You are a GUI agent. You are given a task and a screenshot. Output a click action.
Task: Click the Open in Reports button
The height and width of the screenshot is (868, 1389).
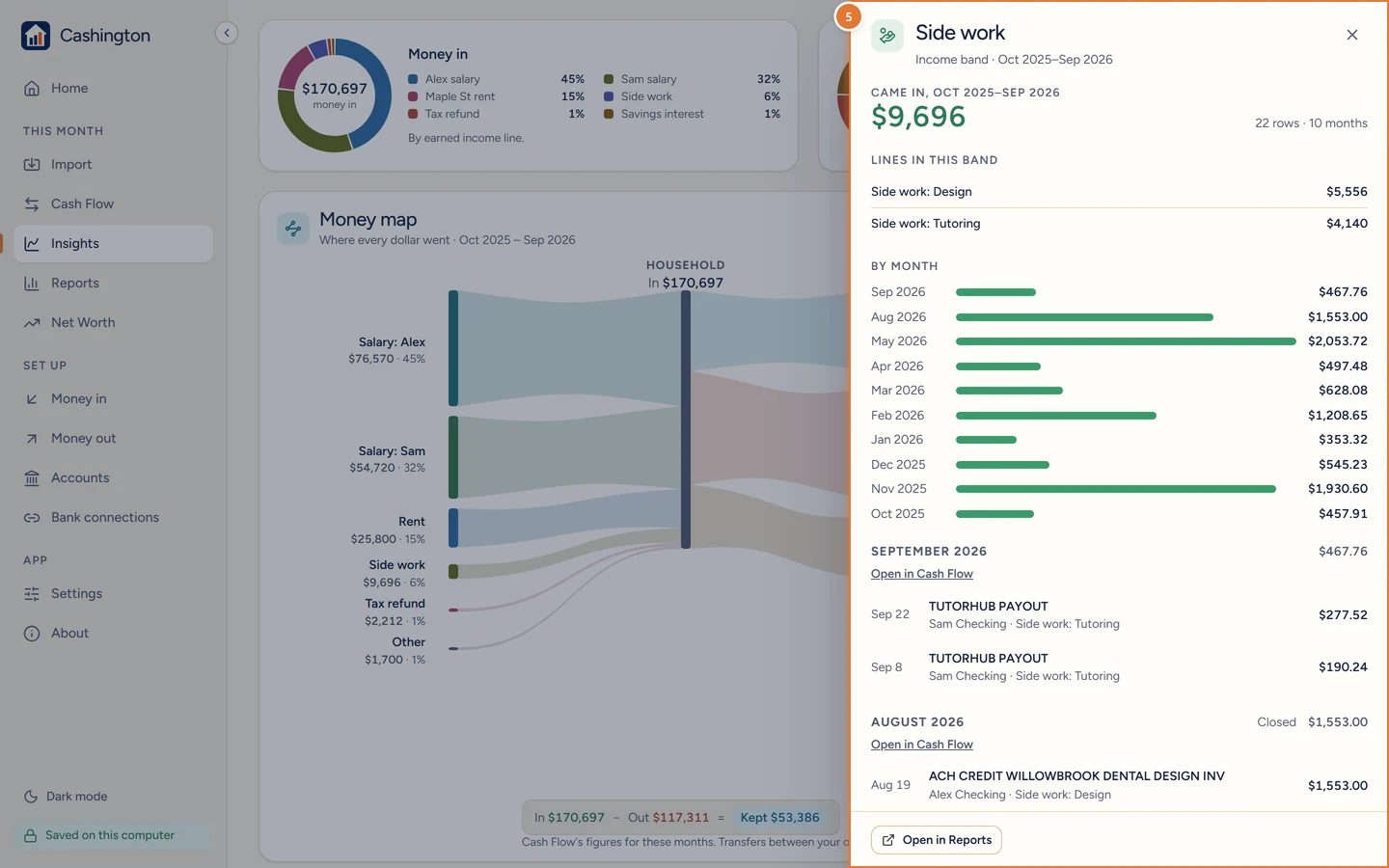click(x=937, y=840)
